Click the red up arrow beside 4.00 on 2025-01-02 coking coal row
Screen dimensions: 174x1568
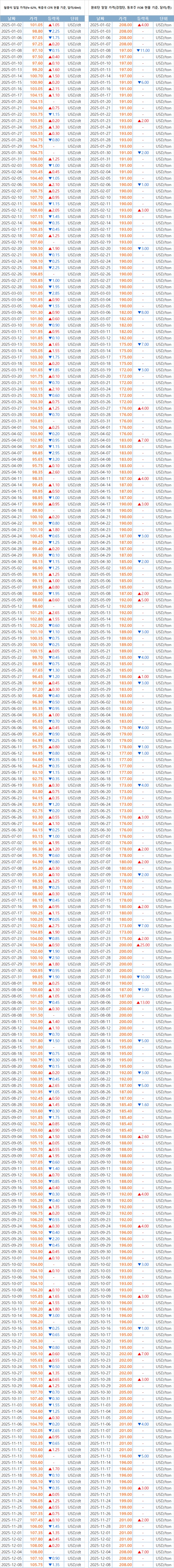139,24
